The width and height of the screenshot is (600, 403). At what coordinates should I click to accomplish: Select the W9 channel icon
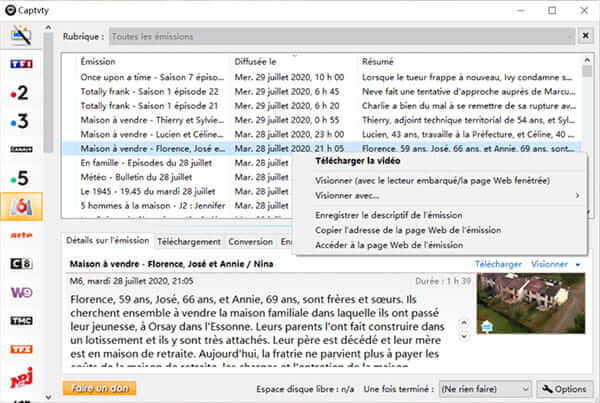pyautogui.click(x=21, y=292)
